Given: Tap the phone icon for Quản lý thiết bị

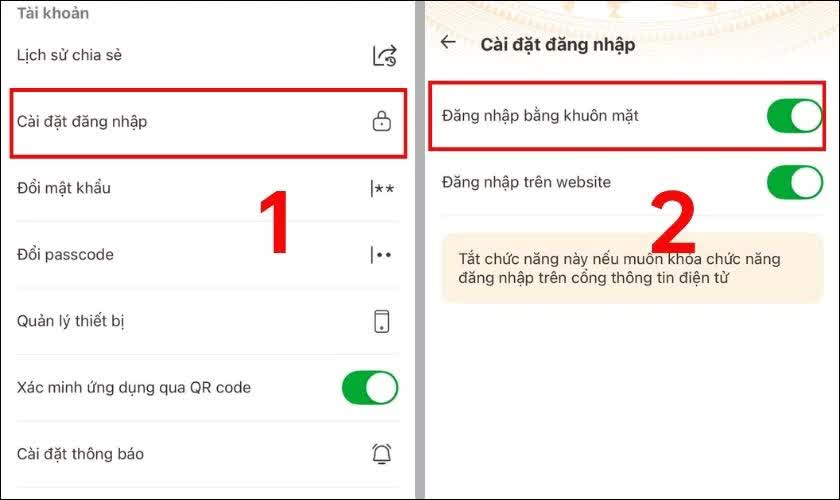Looking at the screenshot, I should [x=381, y=322].
